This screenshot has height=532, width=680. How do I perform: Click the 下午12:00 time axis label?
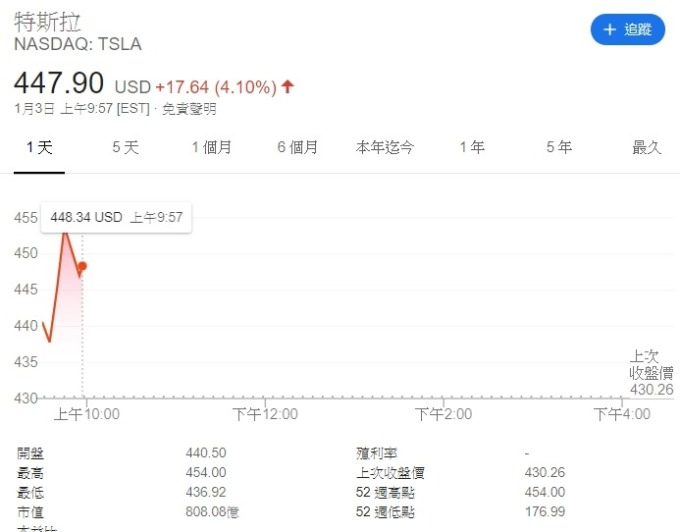coord(265,414)
